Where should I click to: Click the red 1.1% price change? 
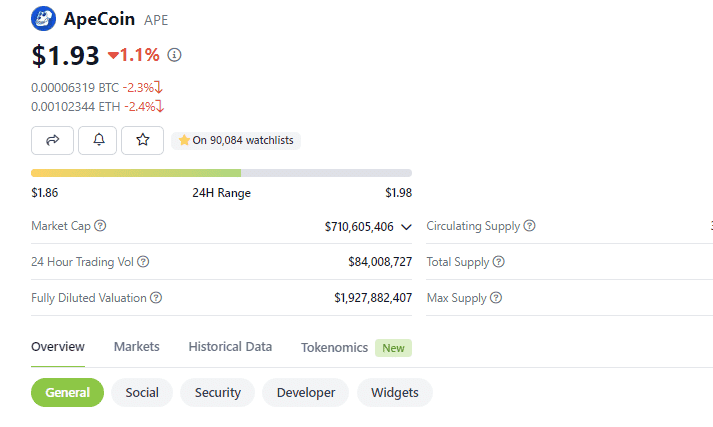(134, 55)
